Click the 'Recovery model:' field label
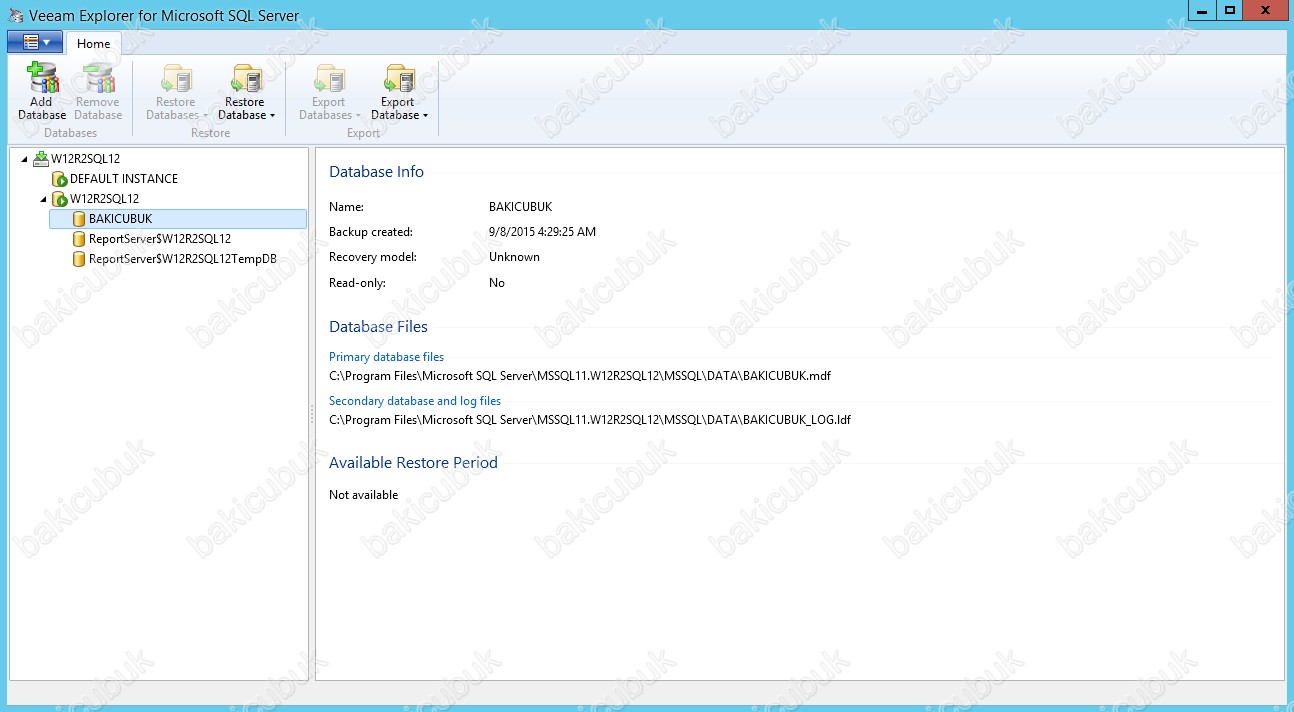The width and height of the screenshot is (1294, 712). point(373,257)
